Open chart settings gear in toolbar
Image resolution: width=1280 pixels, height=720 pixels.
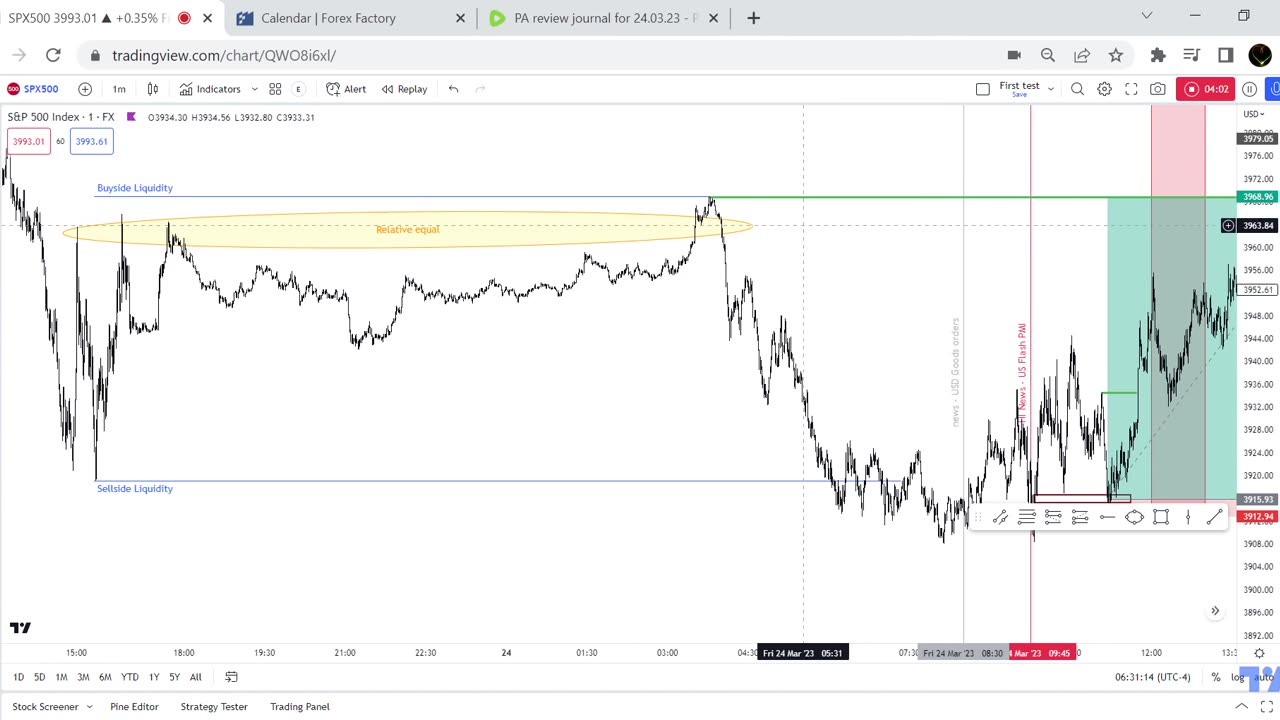(1104, 89)
